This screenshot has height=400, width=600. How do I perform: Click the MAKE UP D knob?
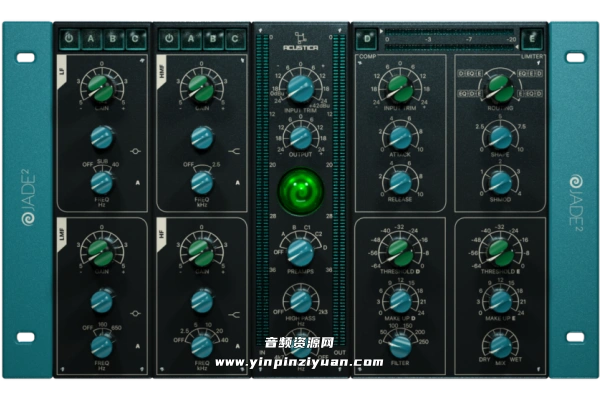(x=400, y=301)
